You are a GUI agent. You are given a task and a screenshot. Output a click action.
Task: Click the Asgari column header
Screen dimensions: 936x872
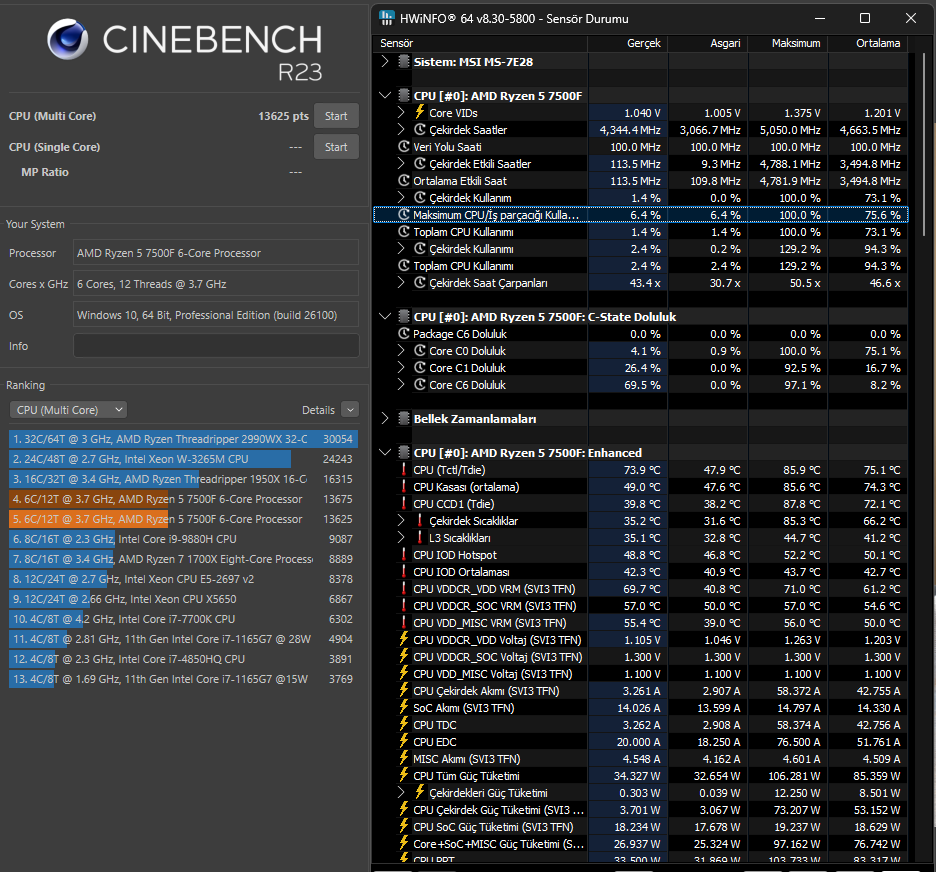[707, 43]
